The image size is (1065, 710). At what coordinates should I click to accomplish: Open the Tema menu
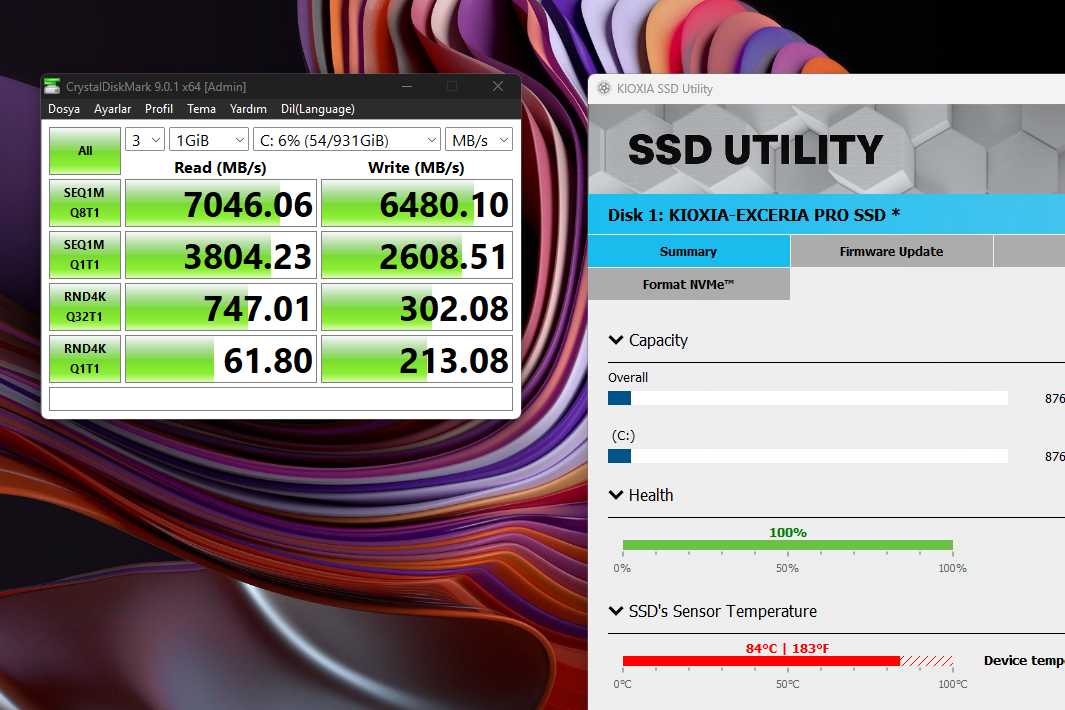click(x=201, y=109)
